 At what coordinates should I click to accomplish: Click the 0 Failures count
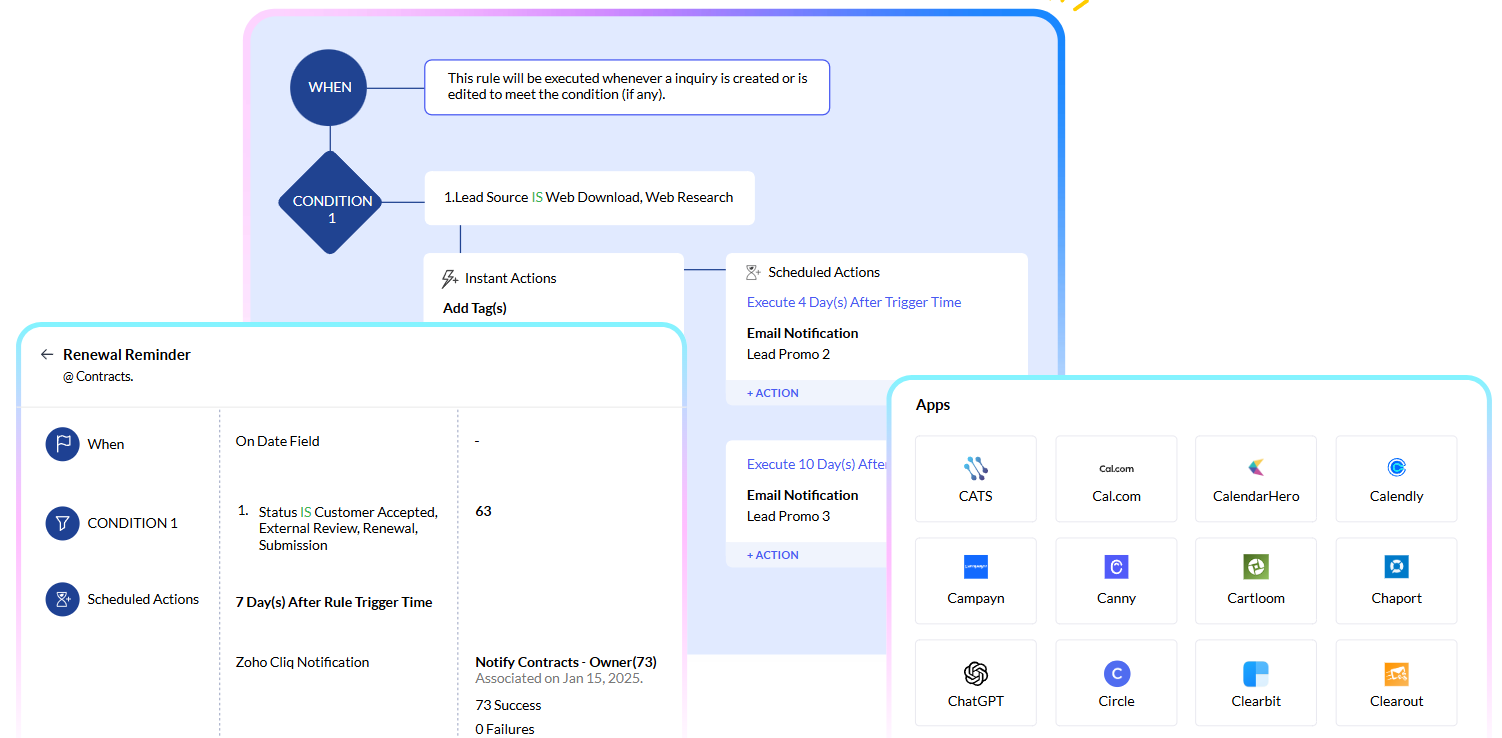point(505,729)
